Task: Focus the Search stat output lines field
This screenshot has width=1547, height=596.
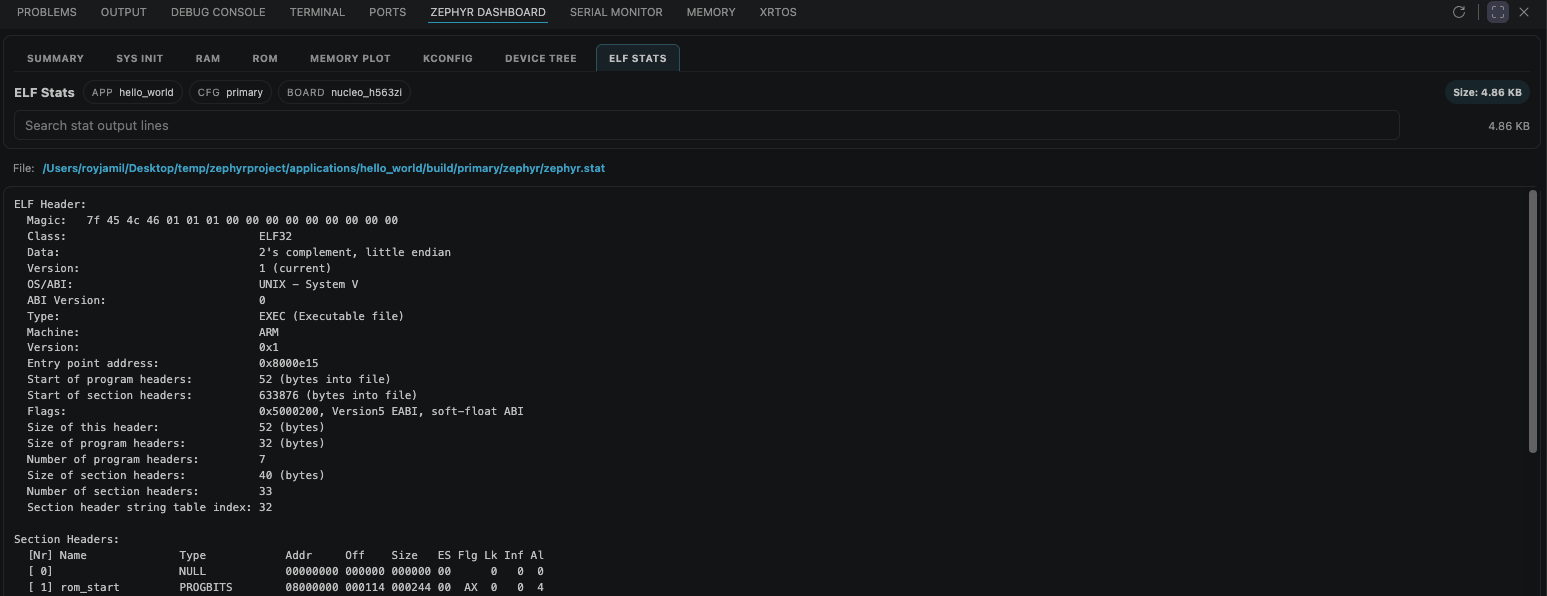Action: 706,125
